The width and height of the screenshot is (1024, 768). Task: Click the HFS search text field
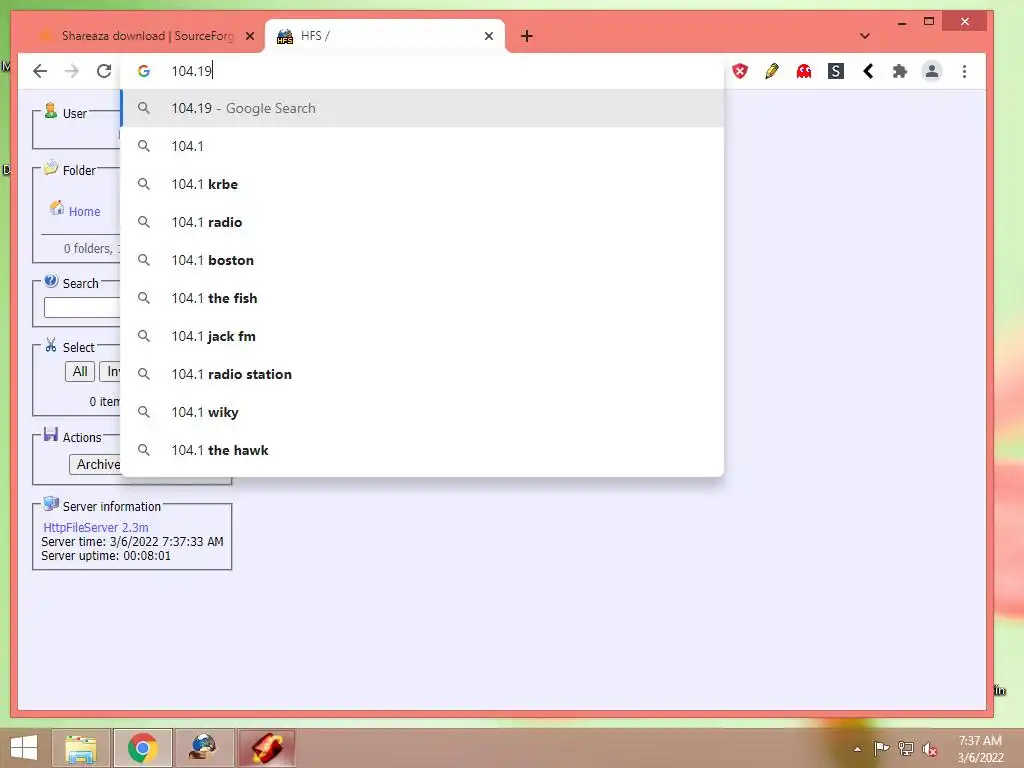click(82, 308)
